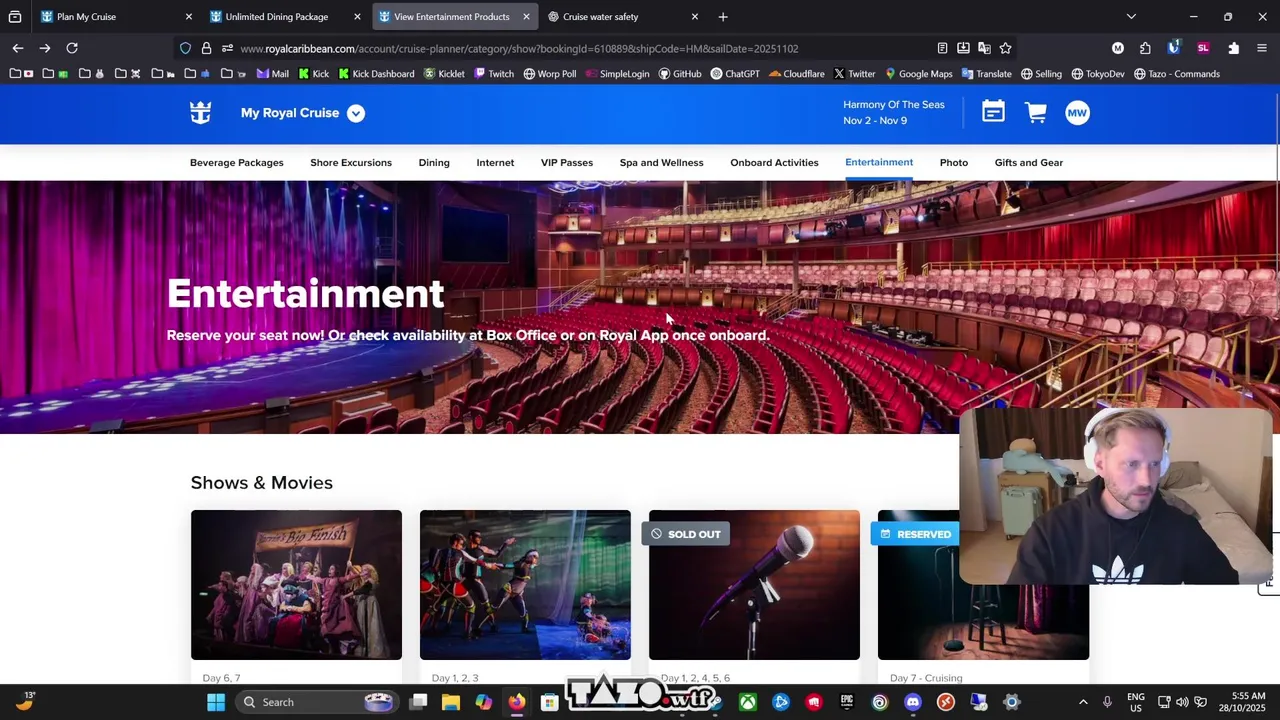The image size is (1280, 720).
Task: Open the GitHub bookmark
Action: [680, 74]
